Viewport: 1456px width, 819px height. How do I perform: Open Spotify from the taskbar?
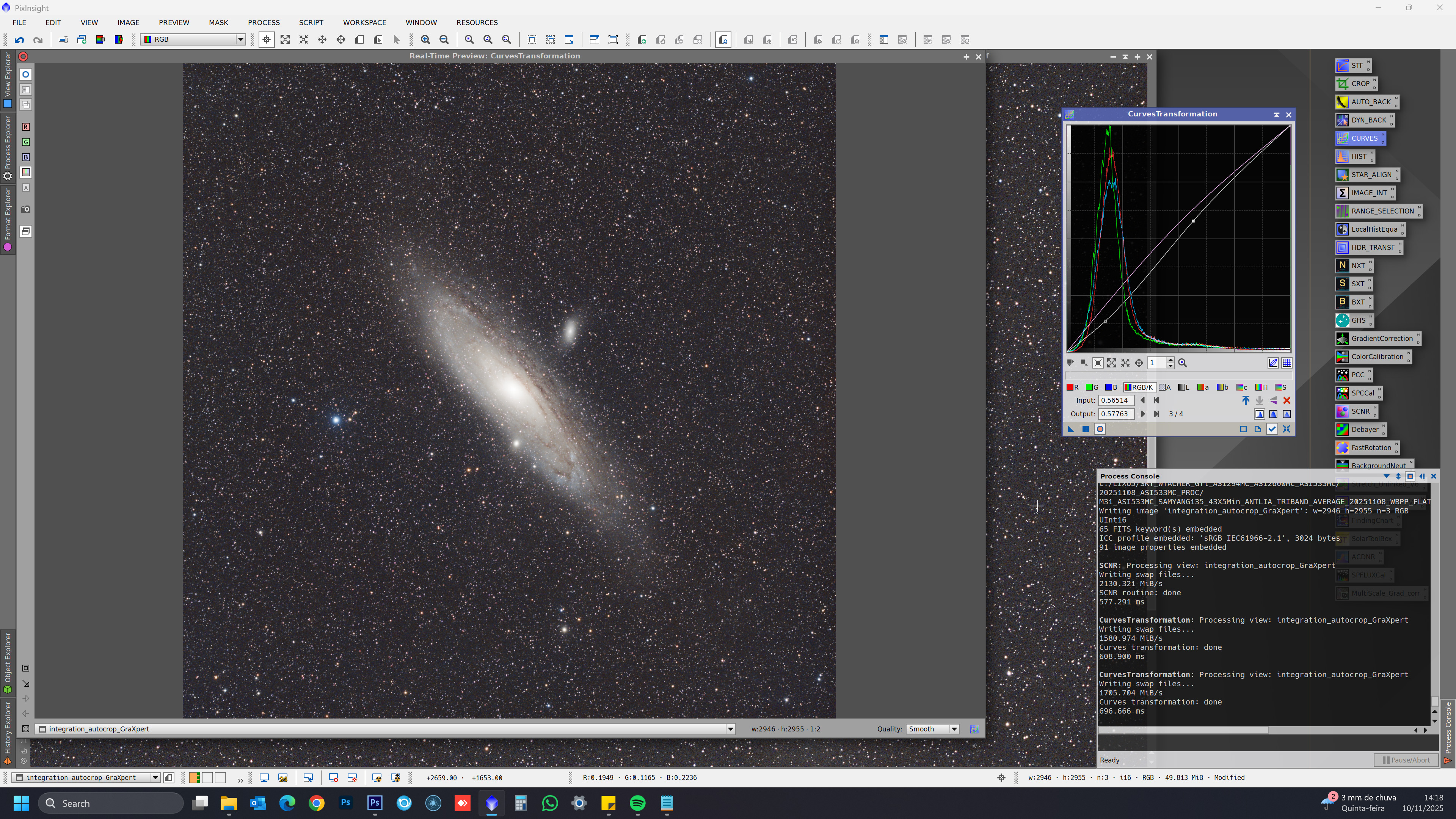[637, 803]
